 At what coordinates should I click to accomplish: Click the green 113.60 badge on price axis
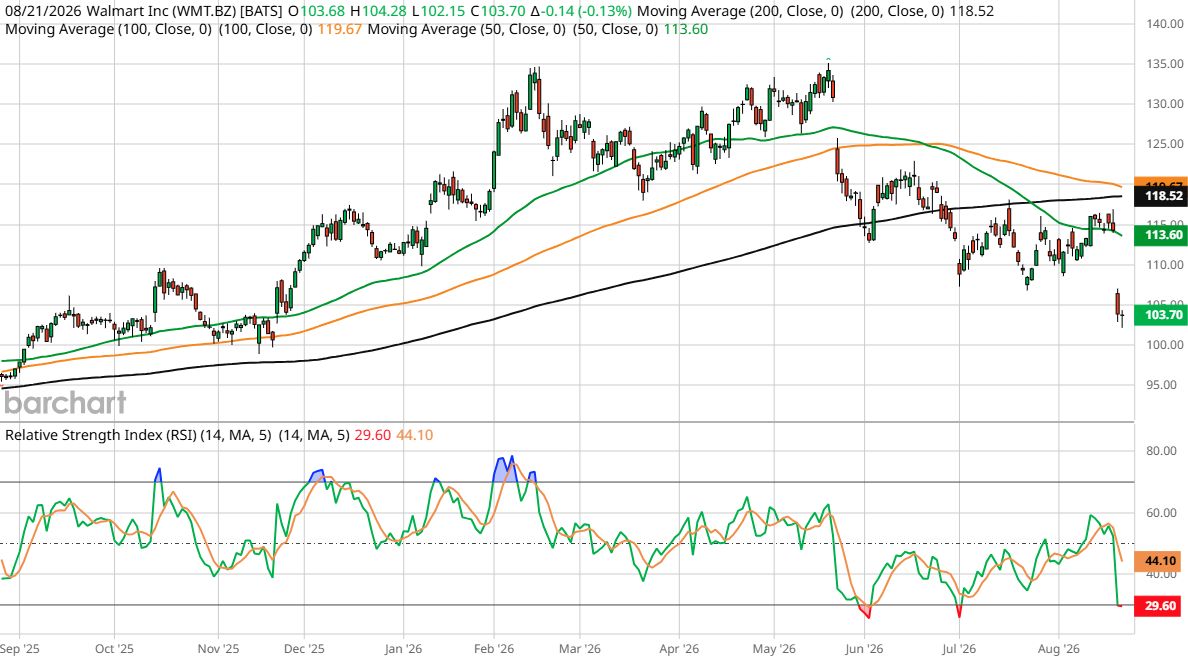click(1161, 235)
